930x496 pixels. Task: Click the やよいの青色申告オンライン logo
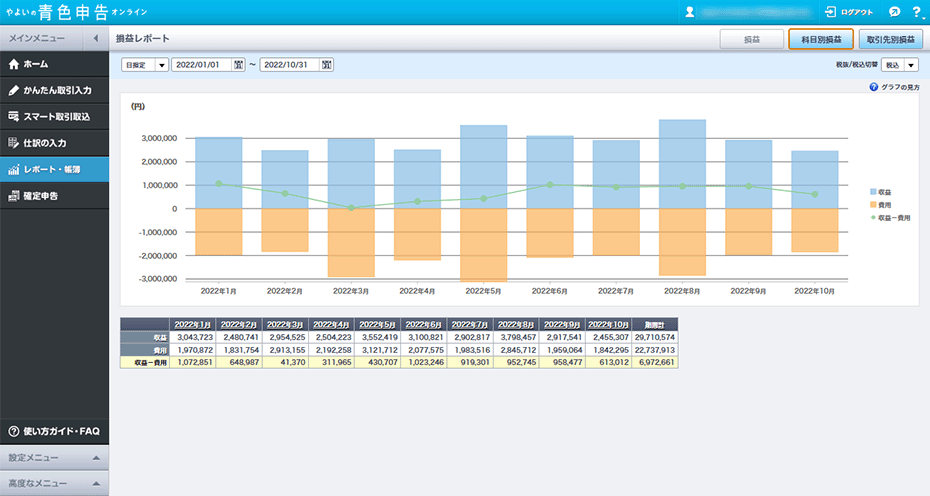tap(76, 12)
